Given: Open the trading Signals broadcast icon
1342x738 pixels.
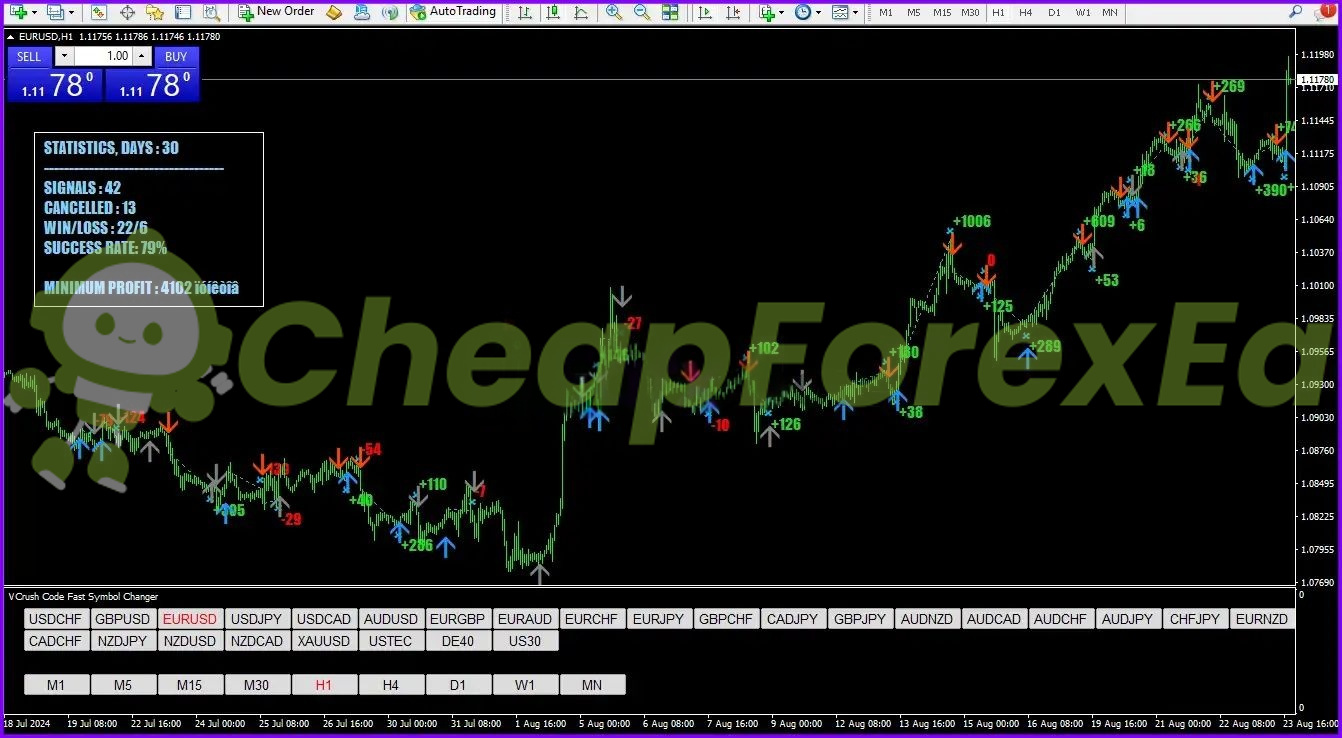Looking at the screenshot, I should 390,12.
